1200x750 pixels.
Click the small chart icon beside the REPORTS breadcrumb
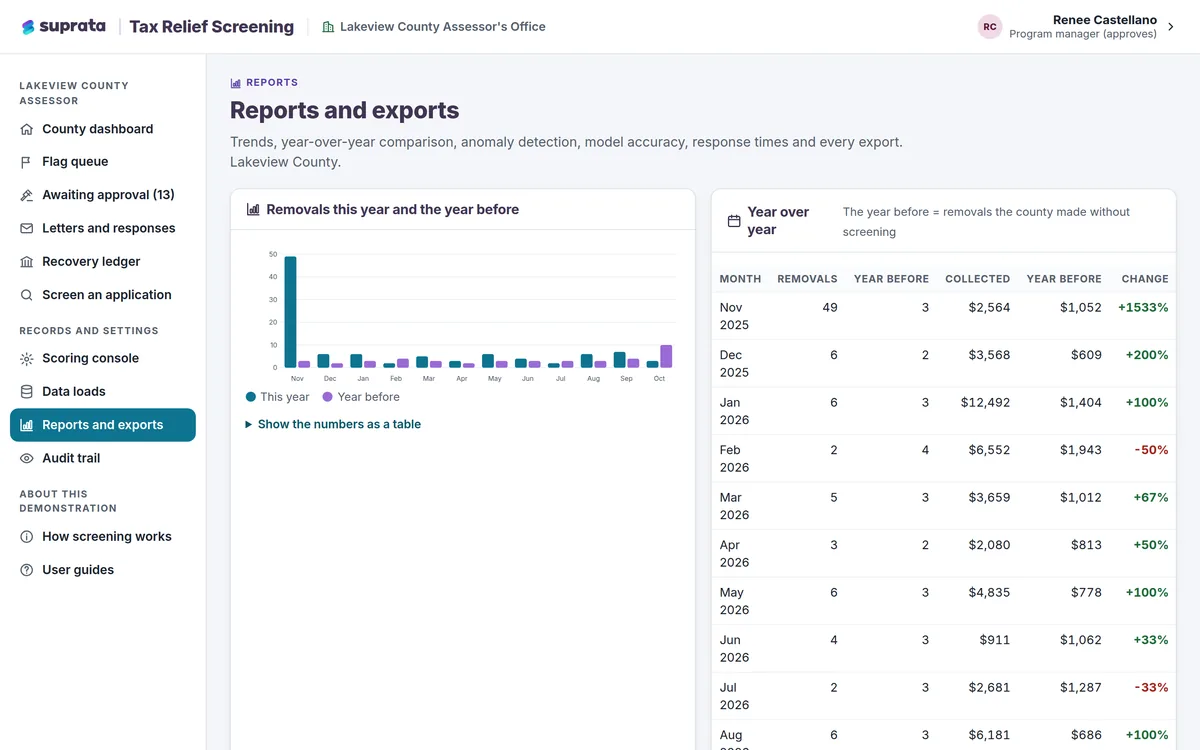point(236,83)
